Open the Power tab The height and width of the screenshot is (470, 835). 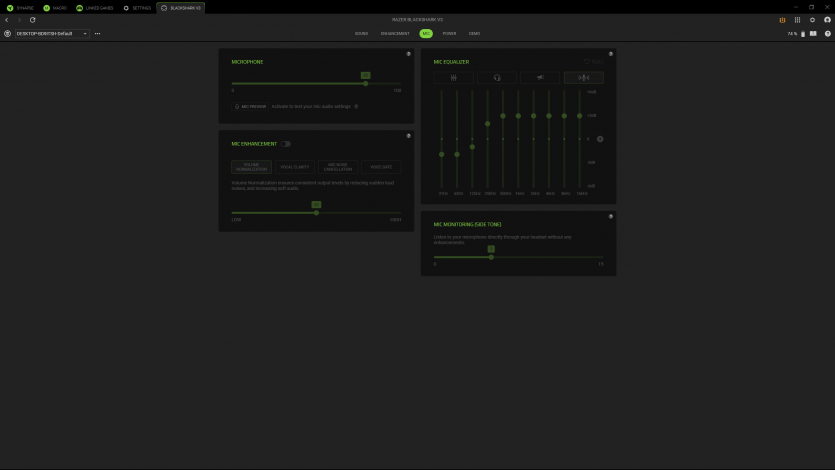449,33
